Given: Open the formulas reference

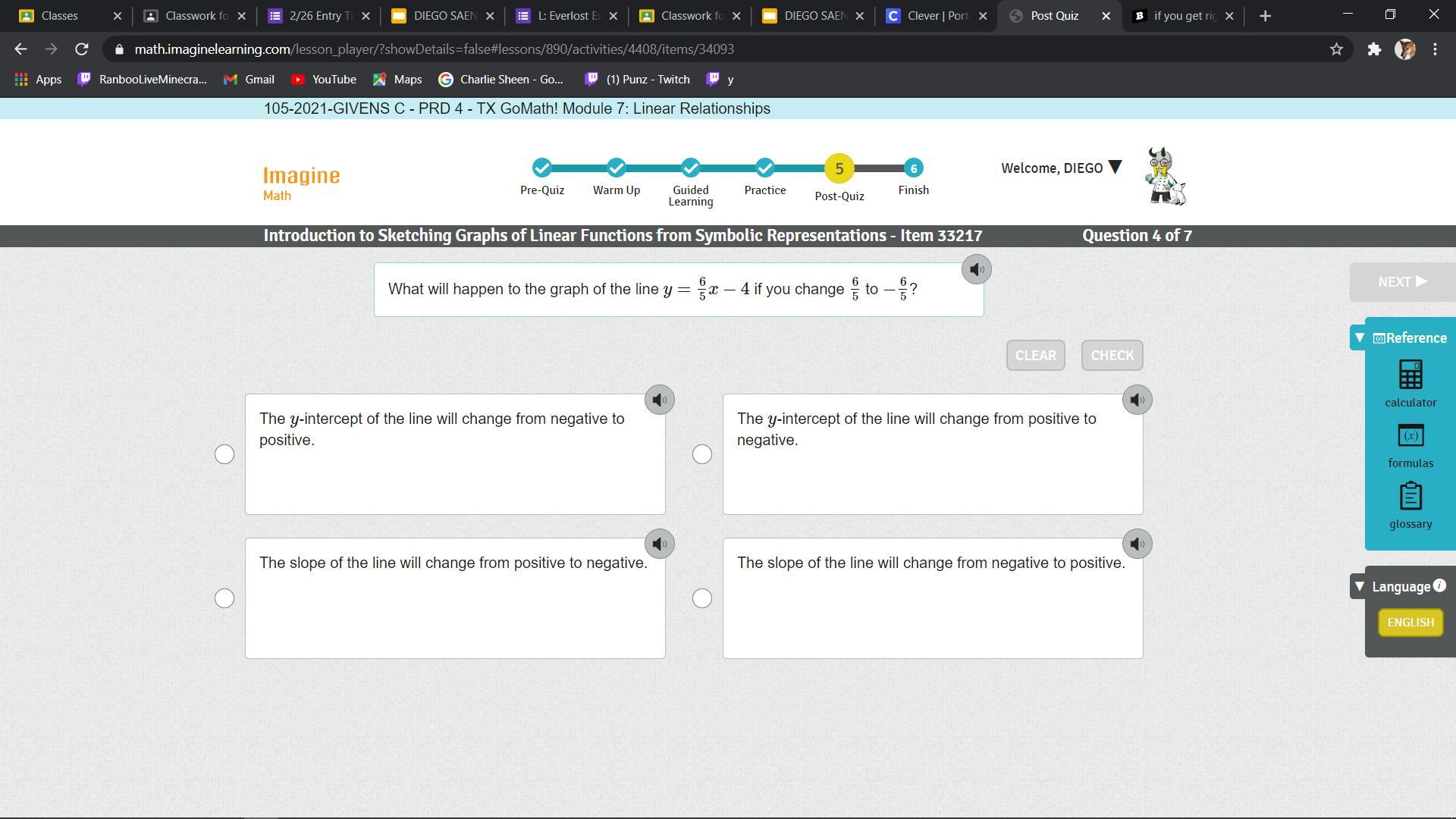Looking at the screenshot, I should pos(1410,437).
